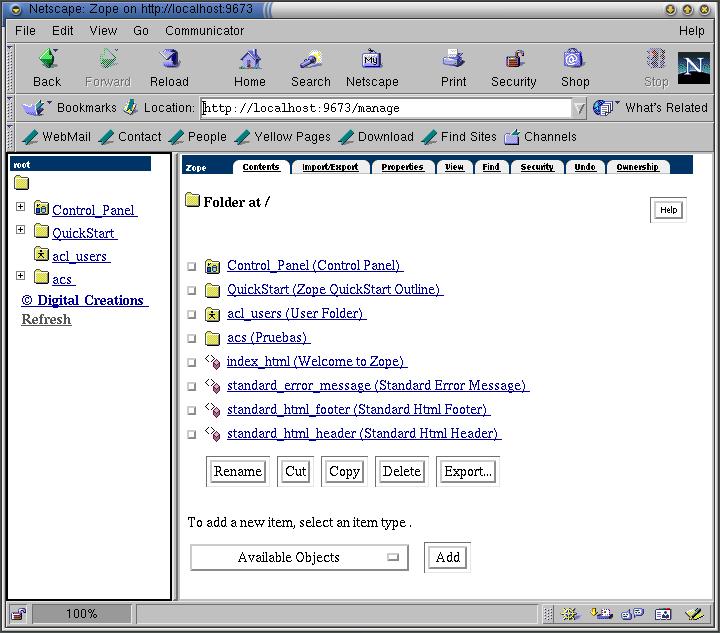Check the standard_error_message checkbox
The width and height of the screenshot is (720, 633).
tap(191, 386)
